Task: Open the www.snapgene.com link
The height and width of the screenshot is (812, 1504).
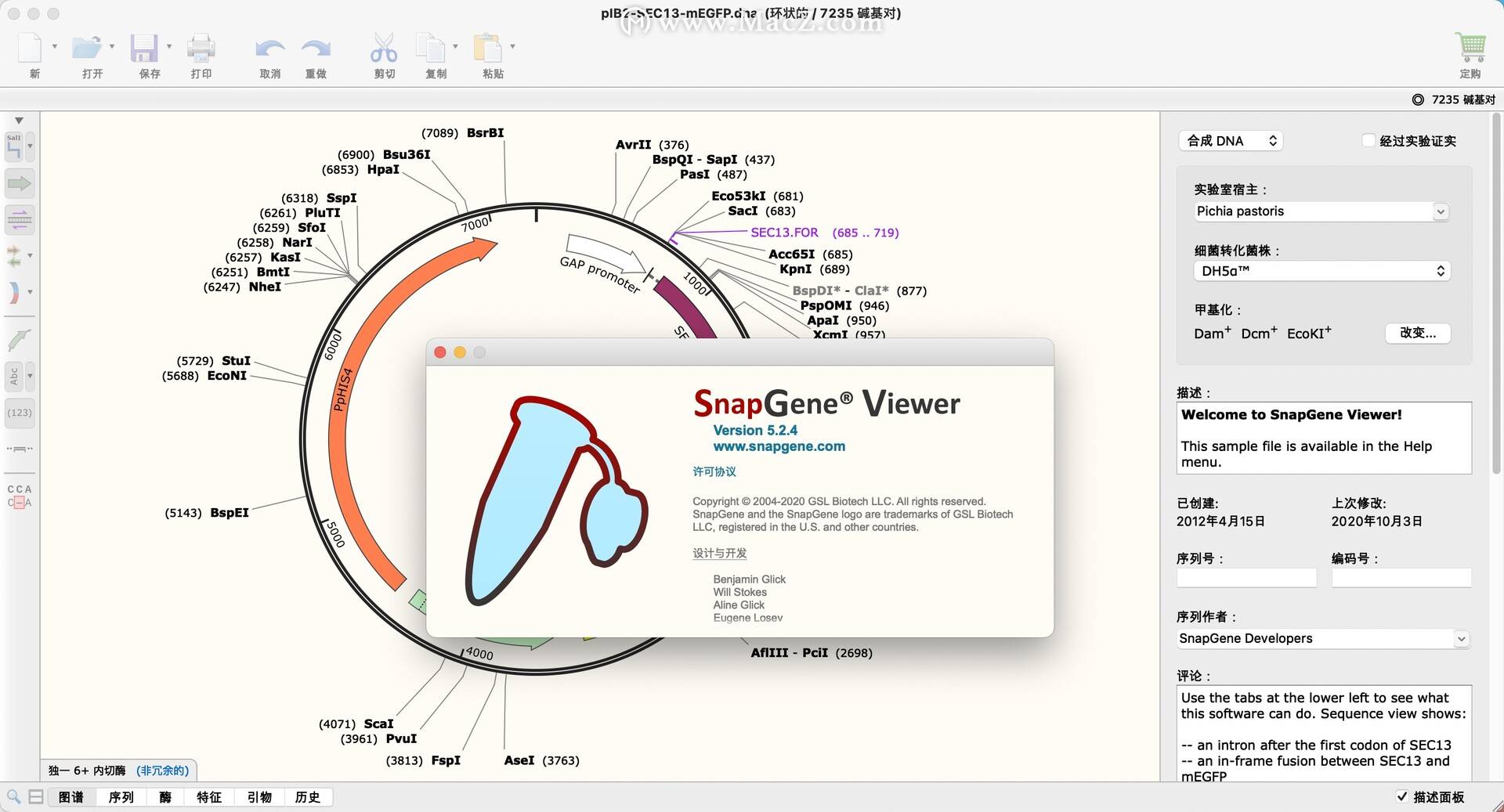Action: tap(779, 446)
